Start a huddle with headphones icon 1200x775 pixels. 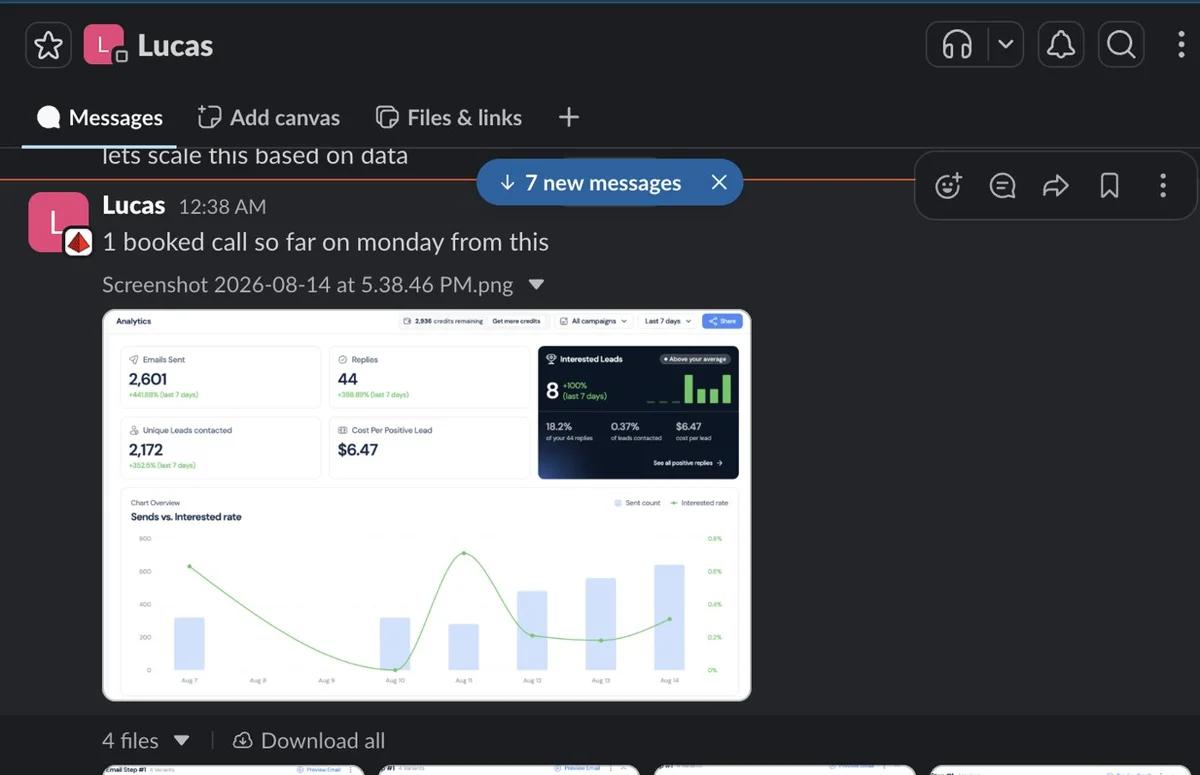tap(957, 45)
